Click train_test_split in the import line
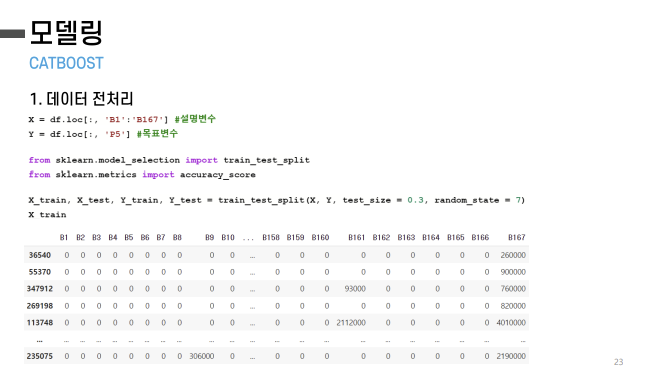Viewport: 666px width, 375px height. 267,160
